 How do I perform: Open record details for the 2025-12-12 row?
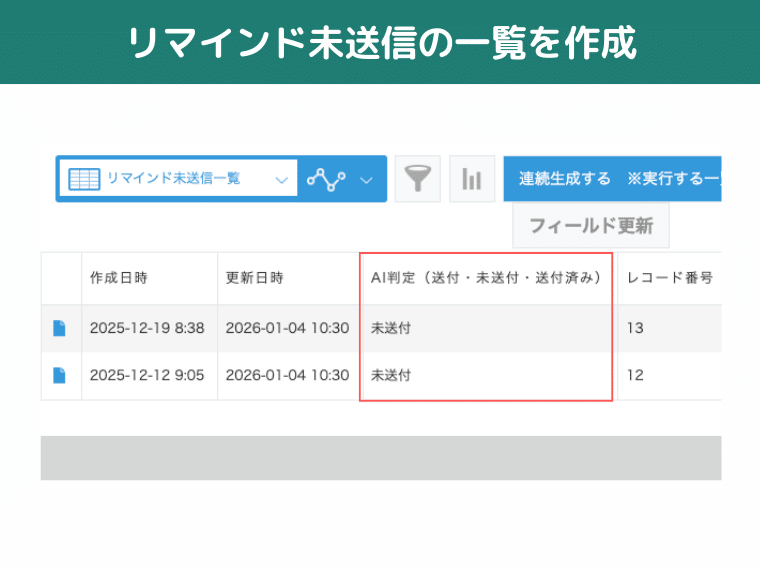point(60,376)
